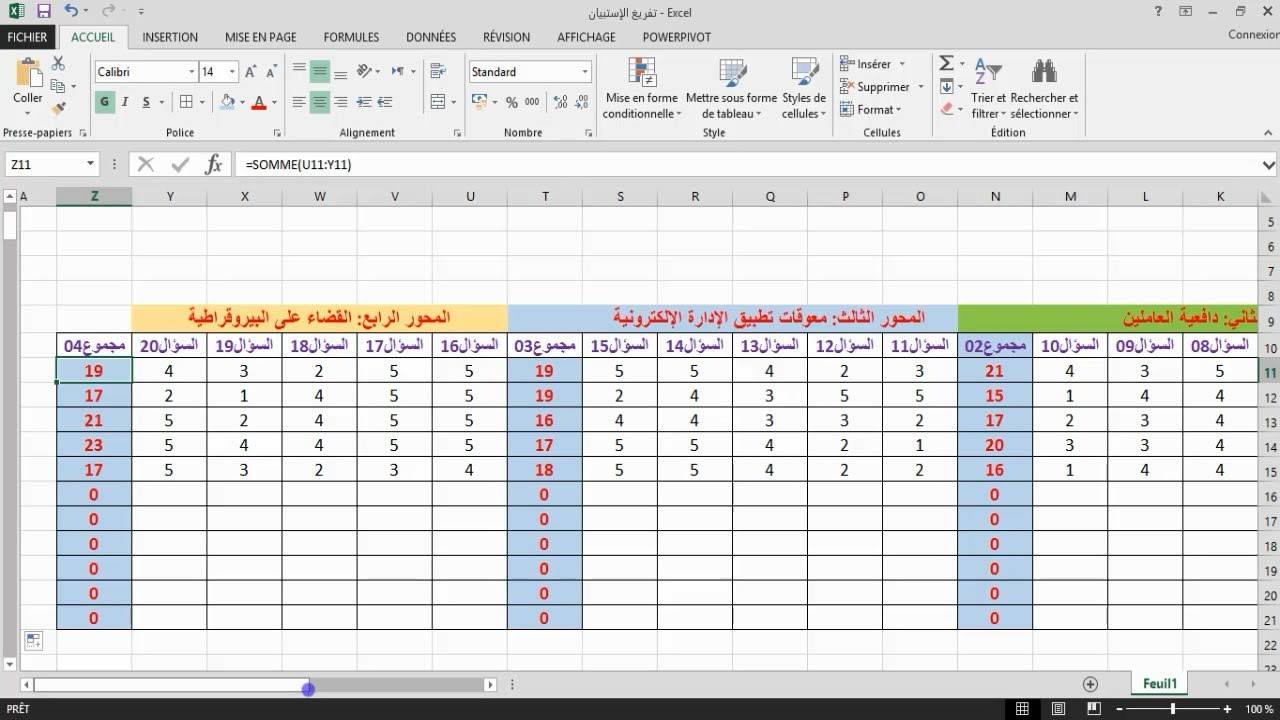Screen dimensions: 1280x720
Task: Toggle center horizontal alignment
Action: coord(320,102)
